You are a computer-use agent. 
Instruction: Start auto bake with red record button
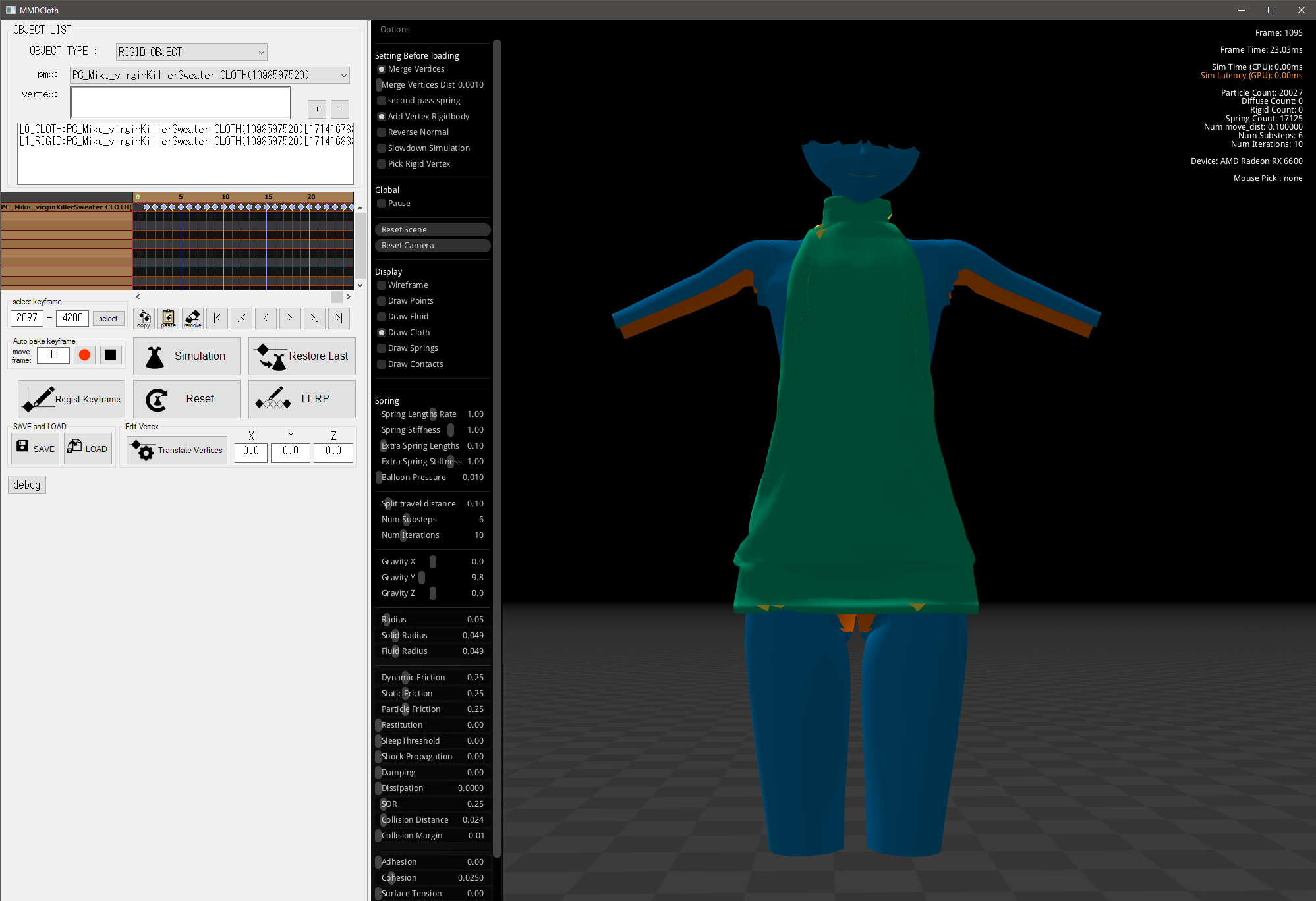pos(84,355)
